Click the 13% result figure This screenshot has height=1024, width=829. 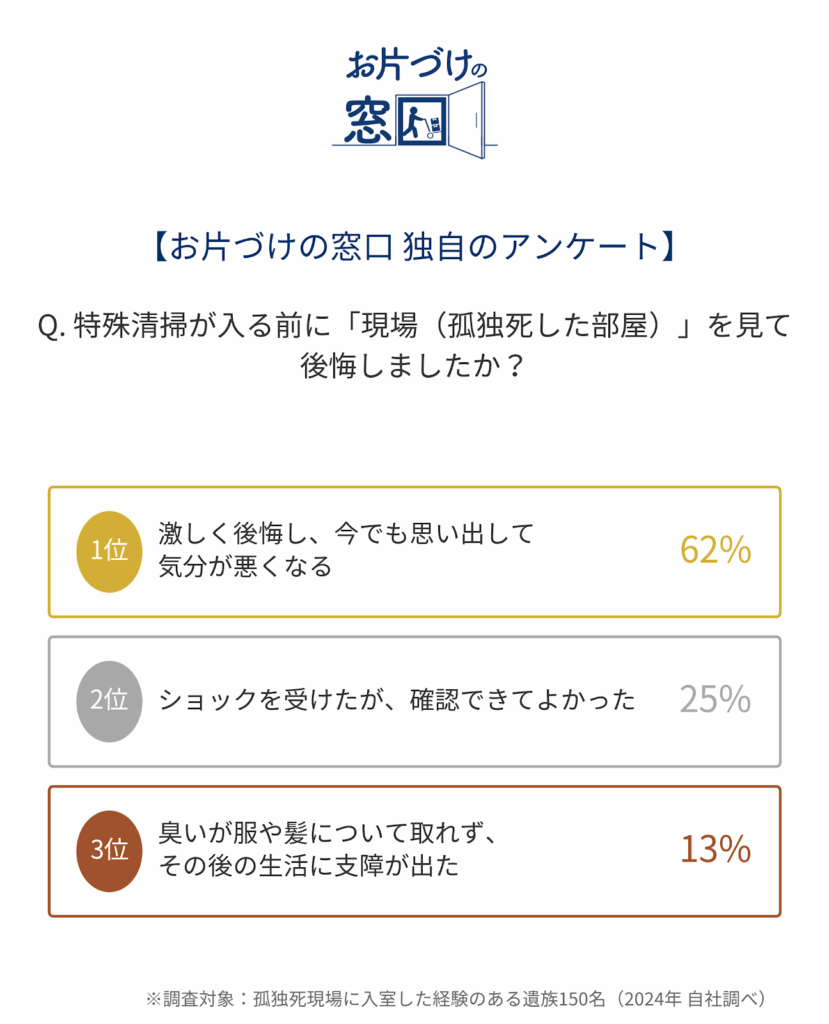pyautogui.click(x=715, y=850)
